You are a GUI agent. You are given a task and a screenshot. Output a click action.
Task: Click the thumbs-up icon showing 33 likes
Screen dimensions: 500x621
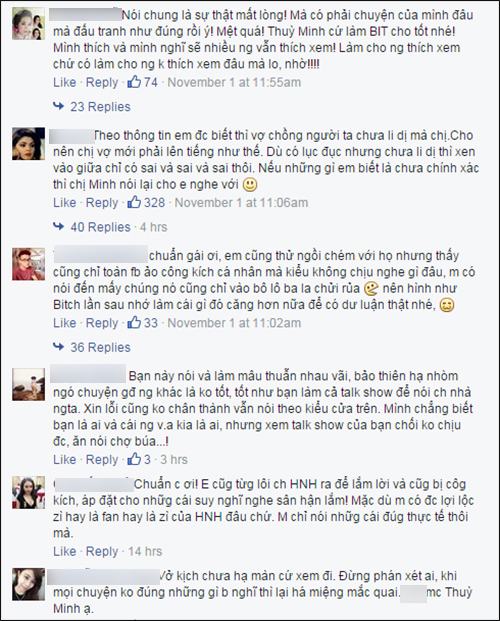[134, 323]
